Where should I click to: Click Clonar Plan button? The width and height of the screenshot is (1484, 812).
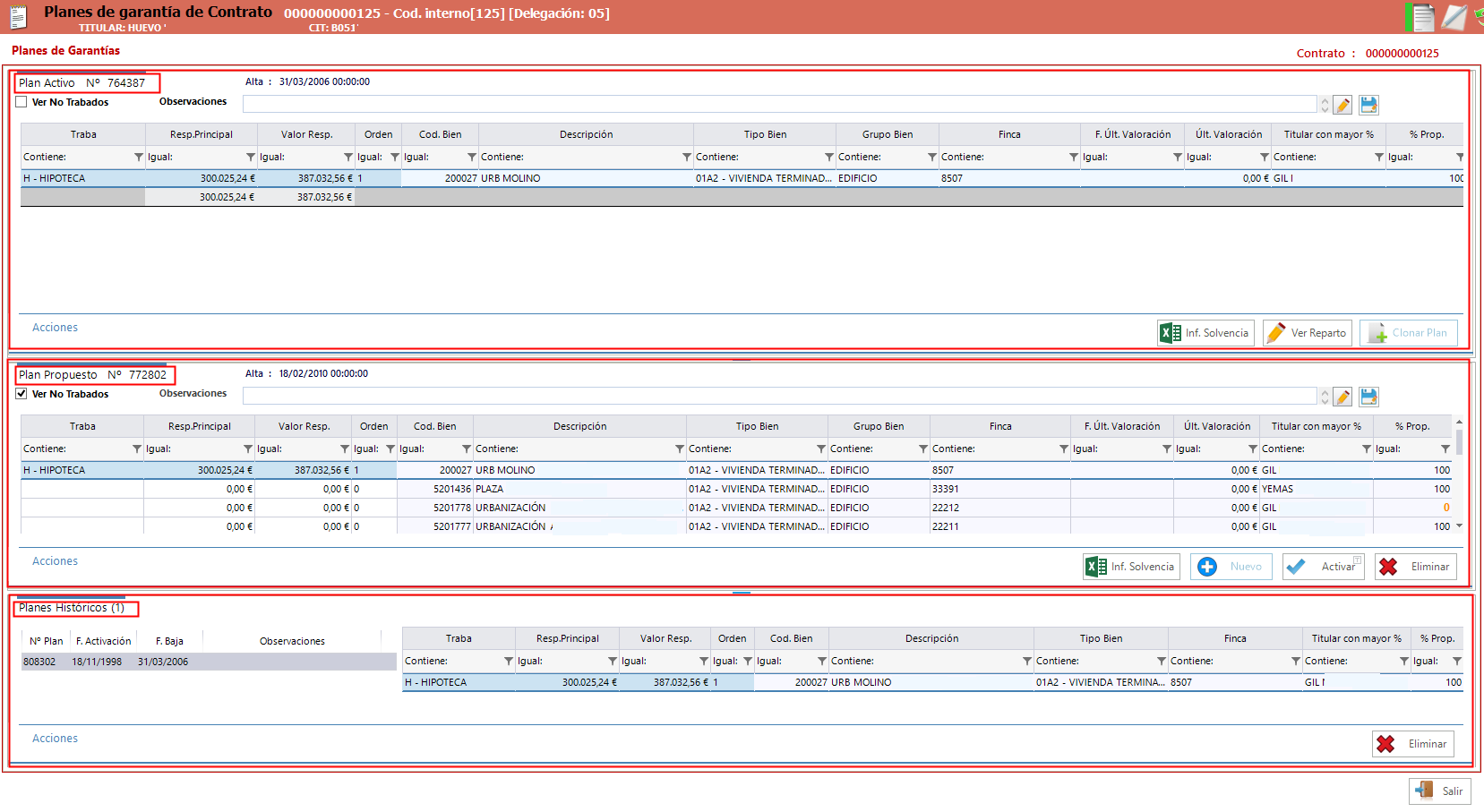coord(1409,333)
